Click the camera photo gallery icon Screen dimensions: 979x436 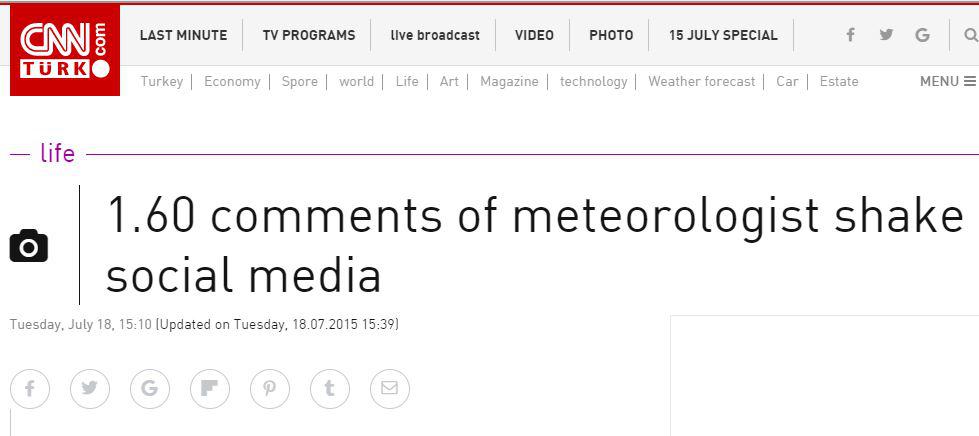point(29,245)
